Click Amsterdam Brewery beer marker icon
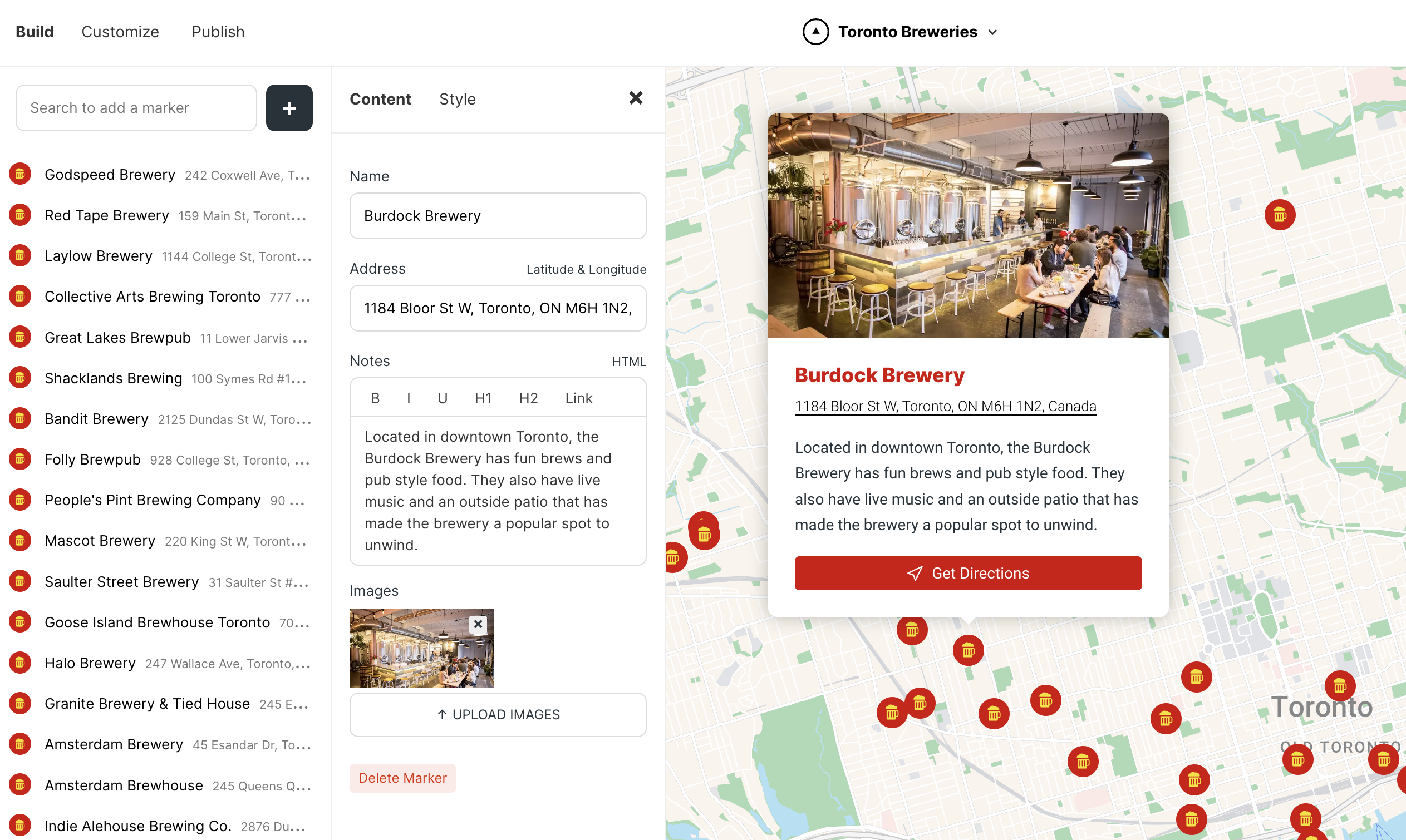 coord(20,744)
